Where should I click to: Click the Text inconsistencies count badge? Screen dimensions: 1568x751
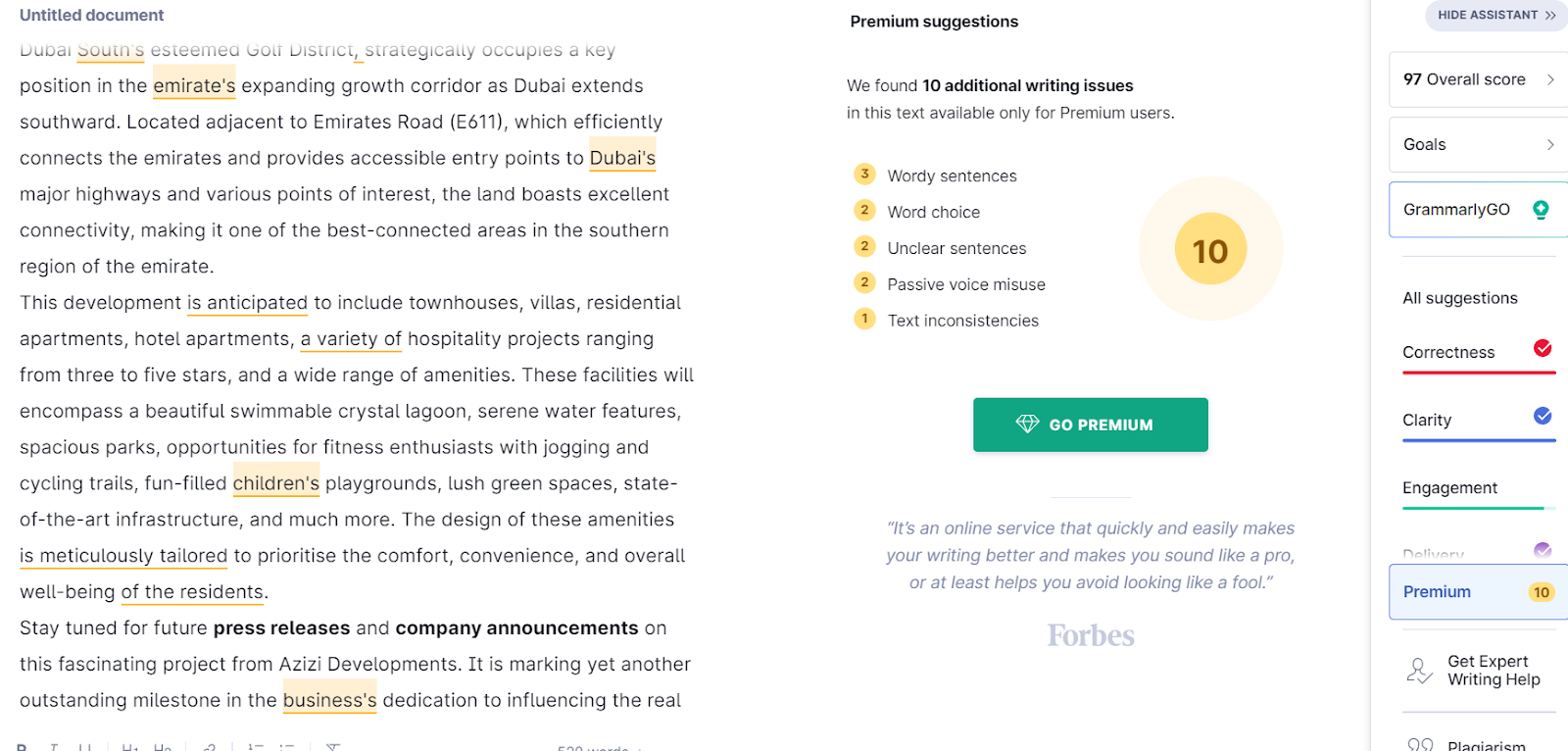pyautogui.click(x=864, y=319)
